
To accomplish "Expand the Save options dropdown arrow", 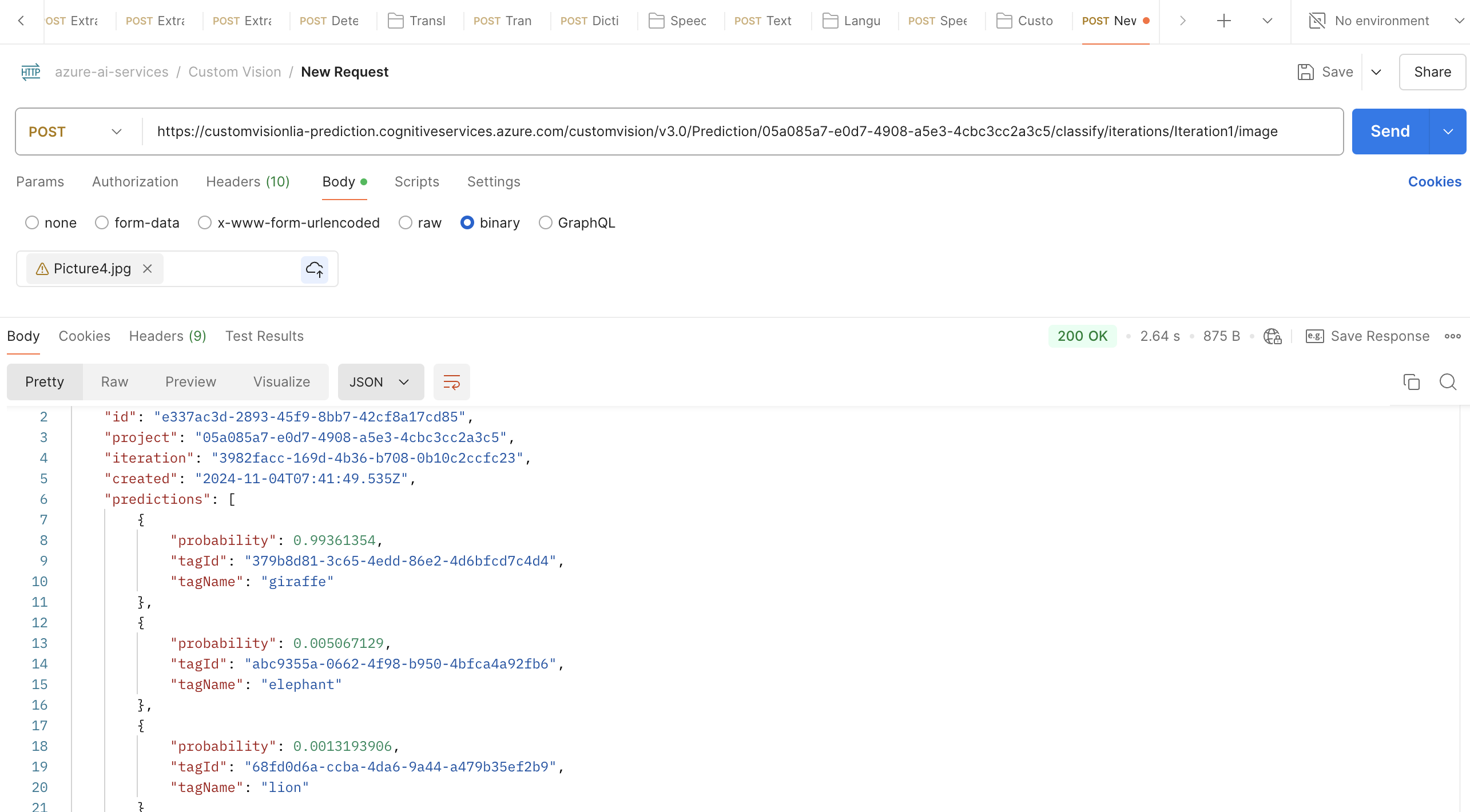I will click(x=1376, y=72).
